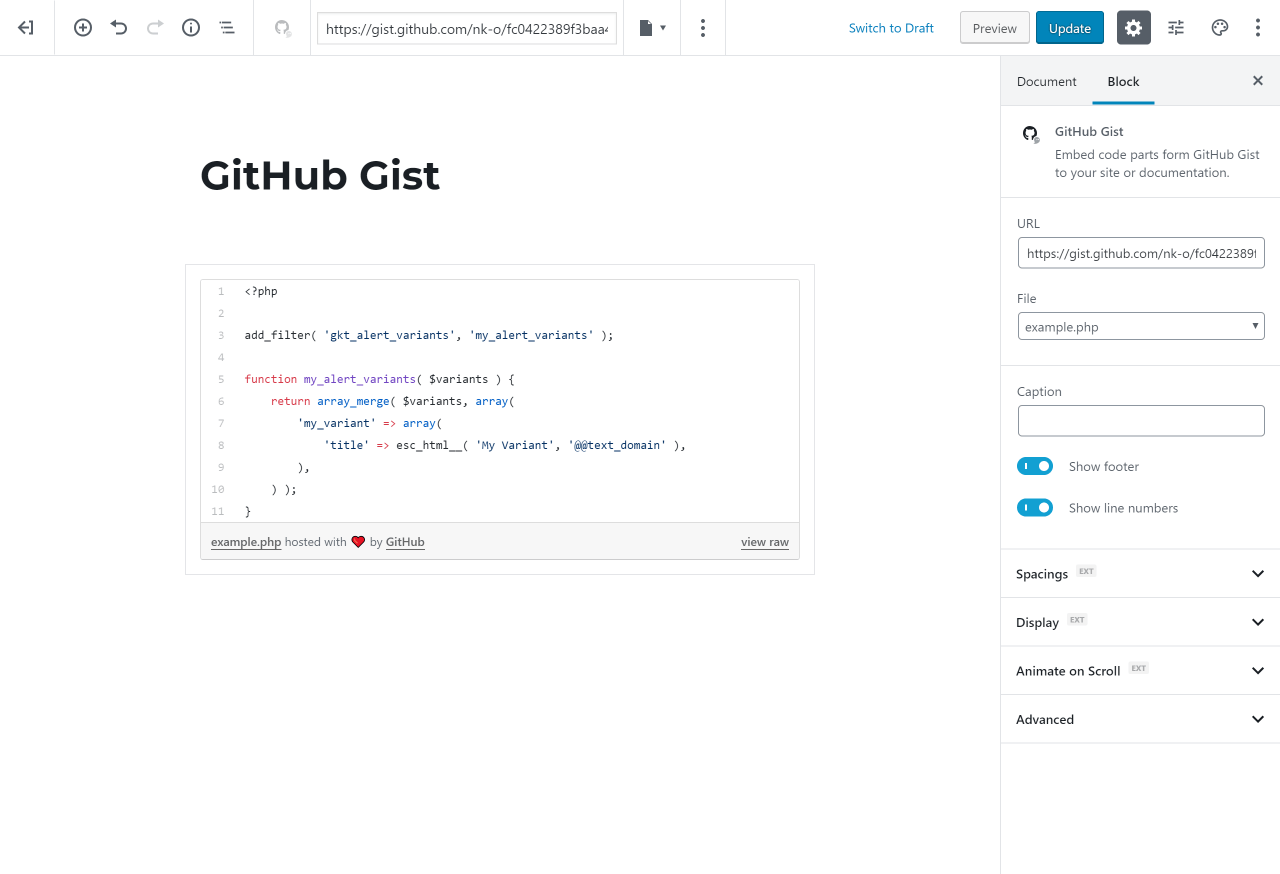1280x874 pixels.
Task: Add a new block with plus icon
Action: coord(83,28)
